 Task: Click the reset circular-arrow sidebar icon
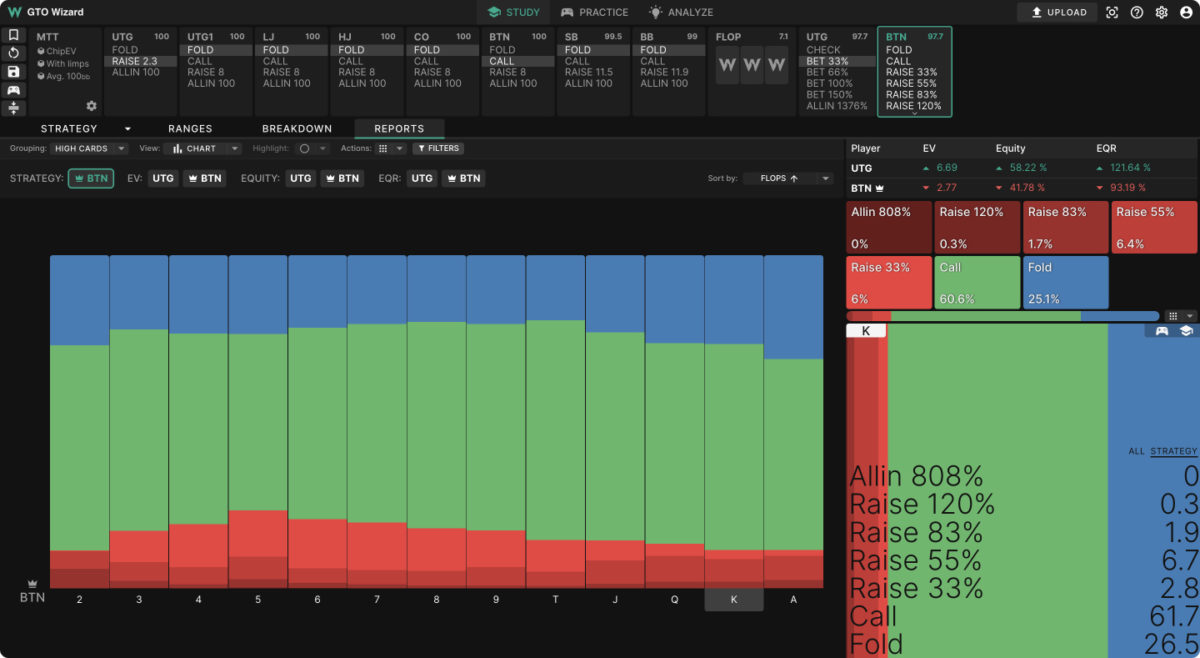tap(13, 53)
